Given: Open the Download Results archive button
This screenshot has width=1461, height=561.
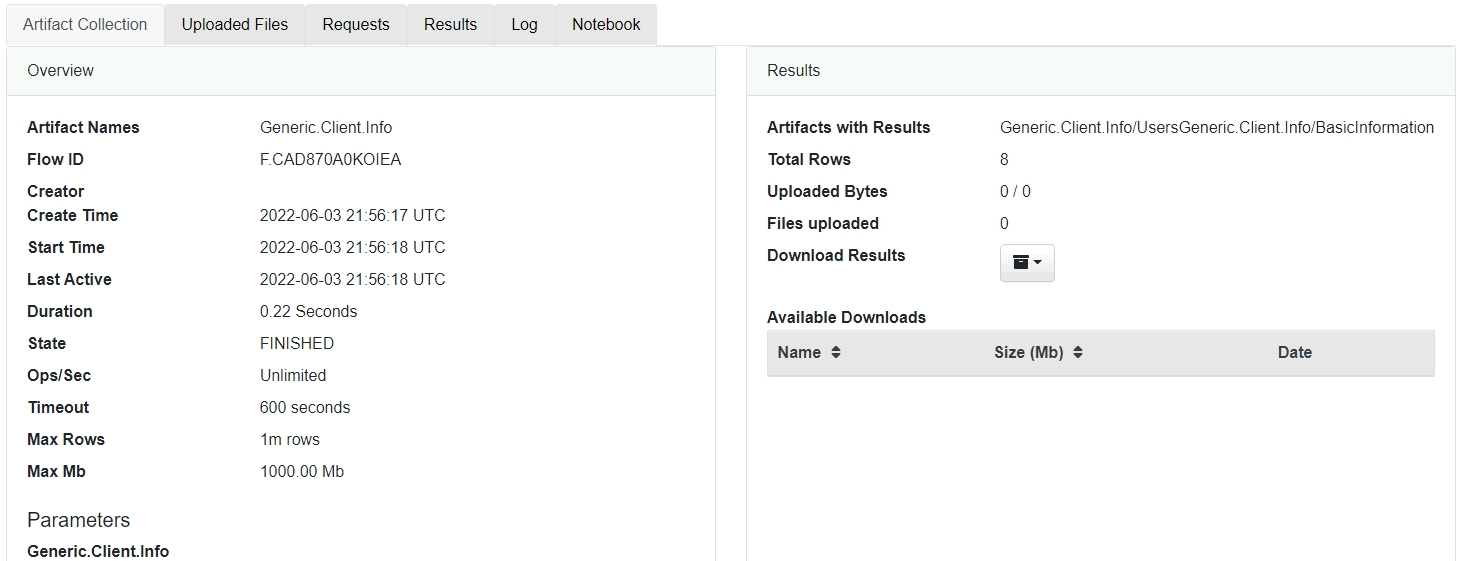Looking at the screenshot, I should (1026, 263).
